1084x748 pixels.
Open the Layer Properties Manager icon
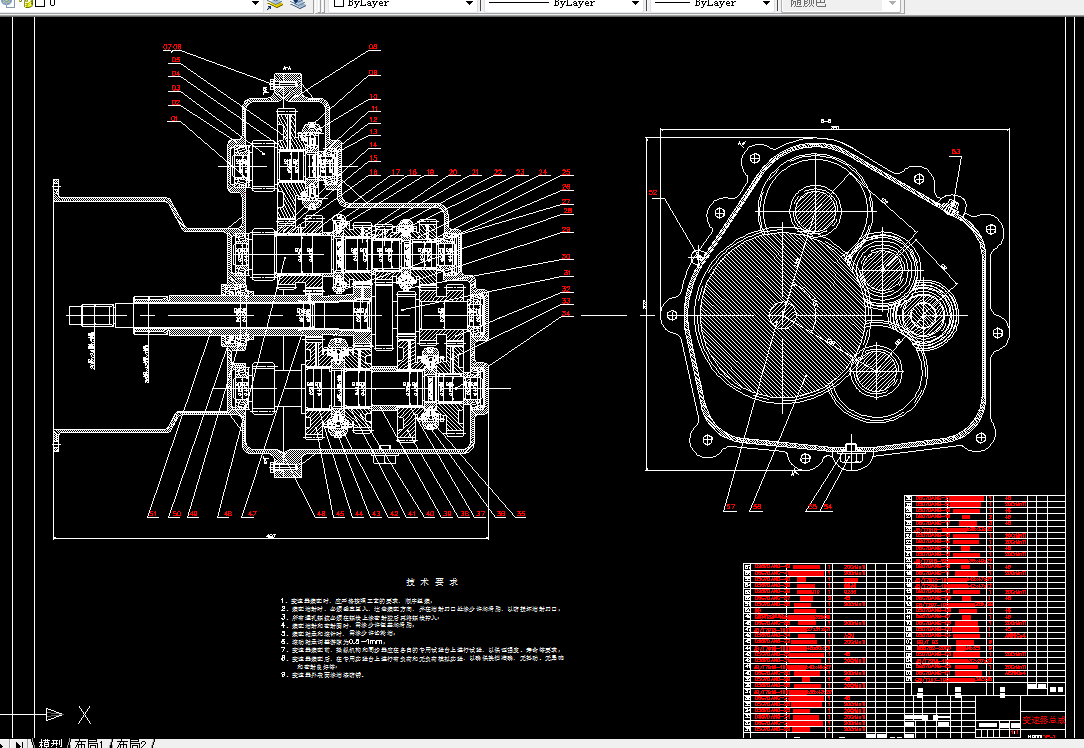pos(6,5)
